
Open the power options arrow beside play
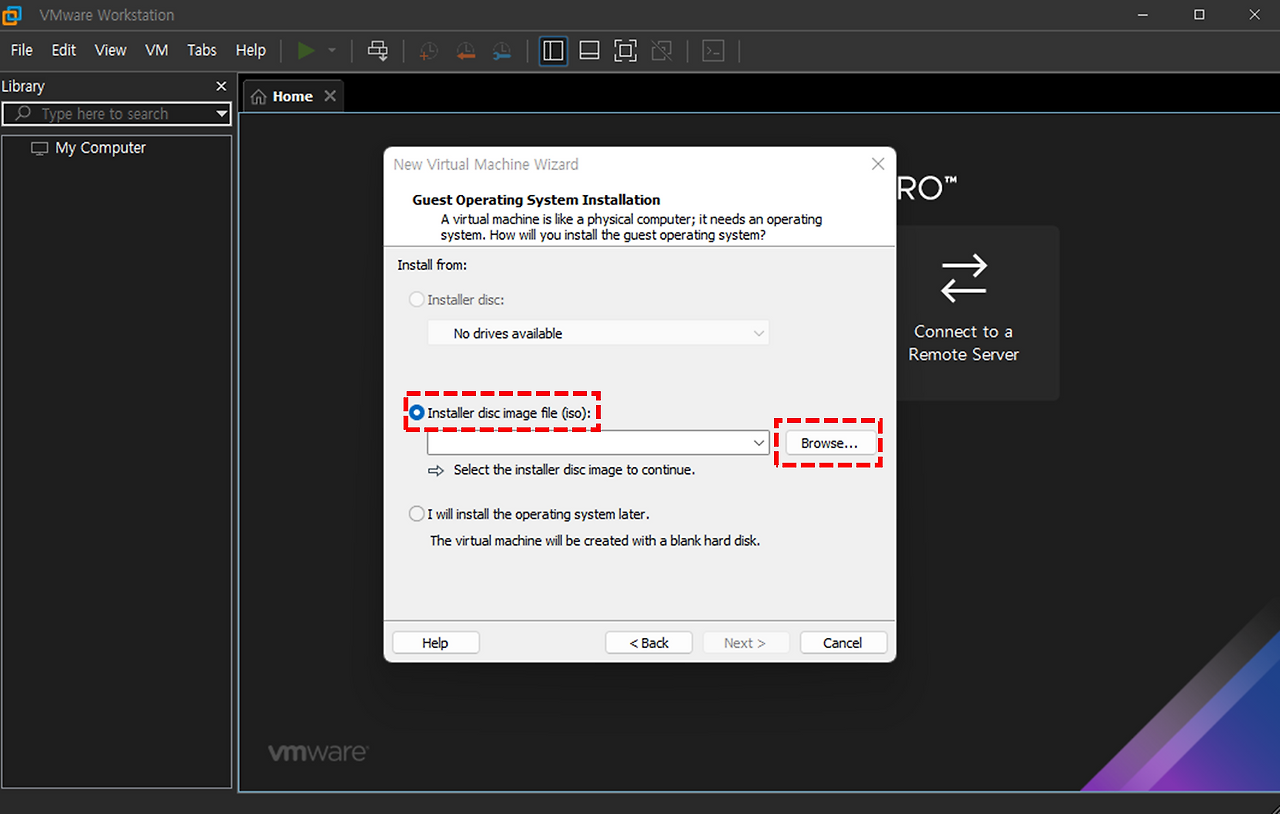(332, 51)
